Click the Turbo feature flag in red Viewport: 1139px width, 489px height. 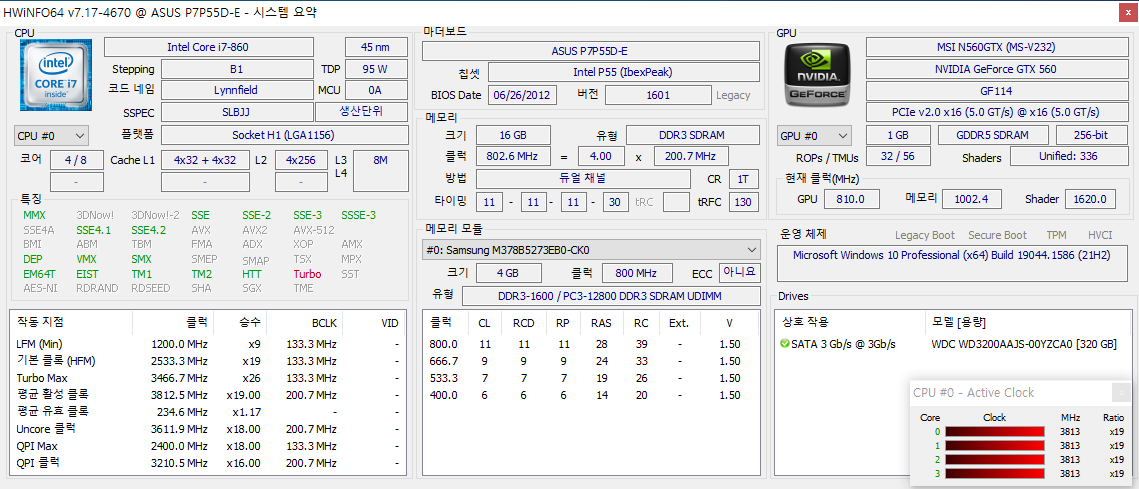[x=307, y=274]
